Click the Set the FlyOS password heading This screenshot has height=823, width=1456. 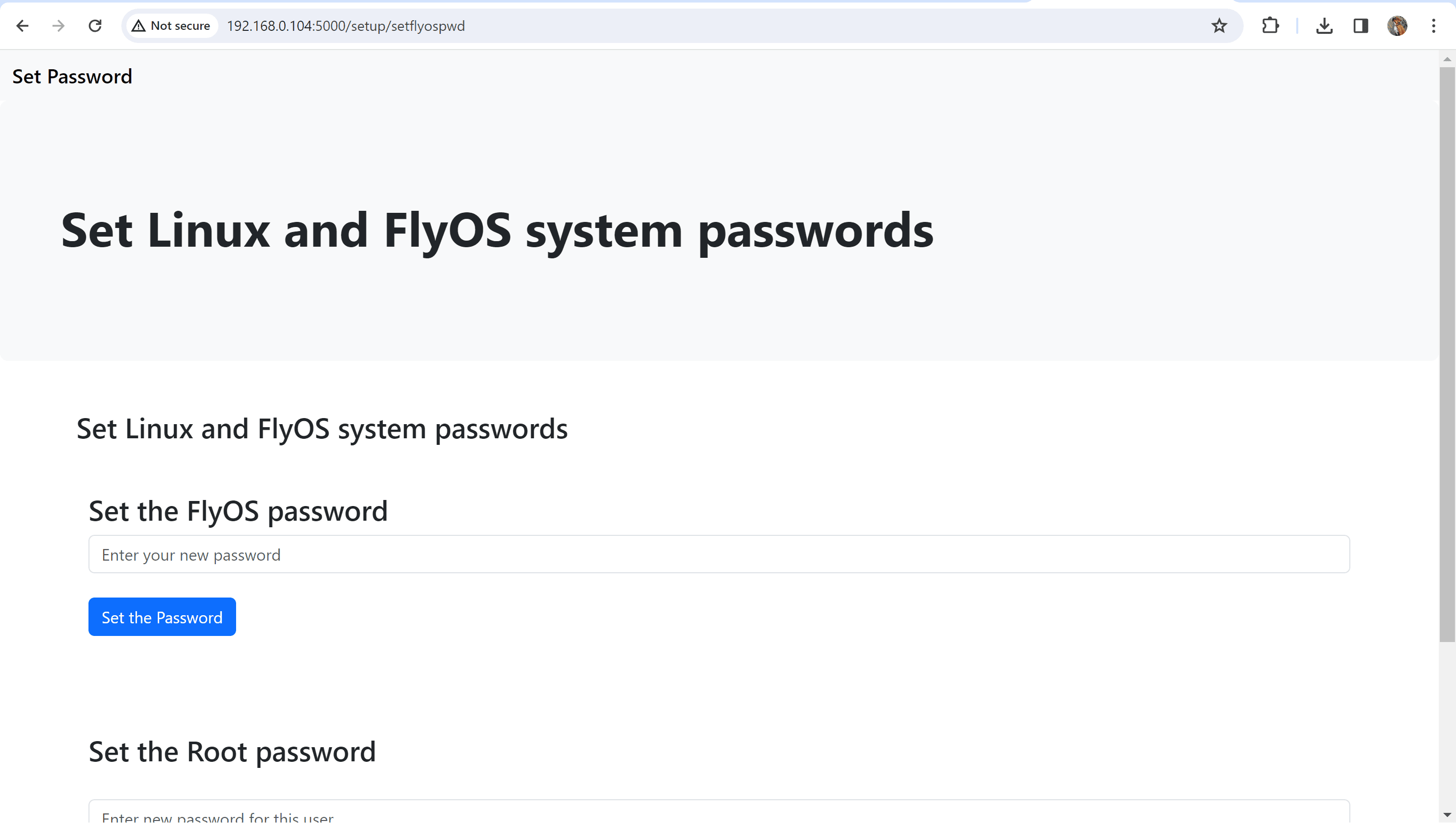click(238, 511)
